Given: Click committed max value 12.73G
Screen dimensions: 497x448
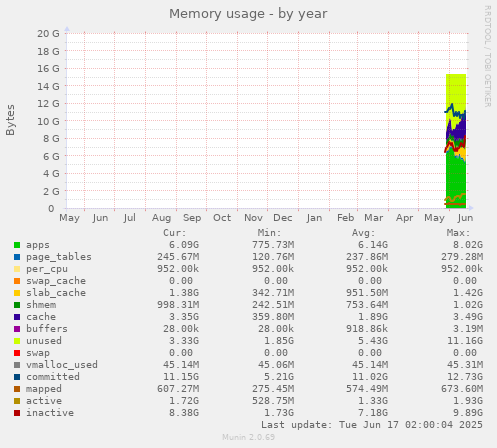Looking at the screenshot, I should [x=465, y=377].
